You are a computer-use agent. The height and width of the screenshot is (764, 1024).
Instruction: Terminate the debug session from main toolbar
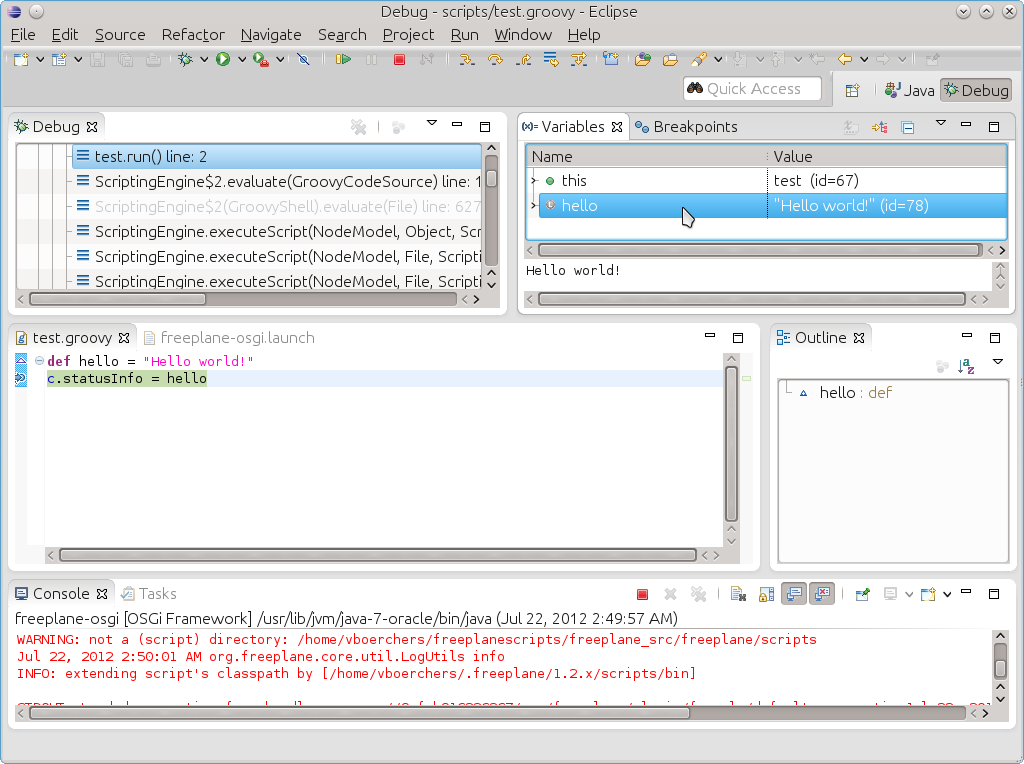tap(399, 60)
